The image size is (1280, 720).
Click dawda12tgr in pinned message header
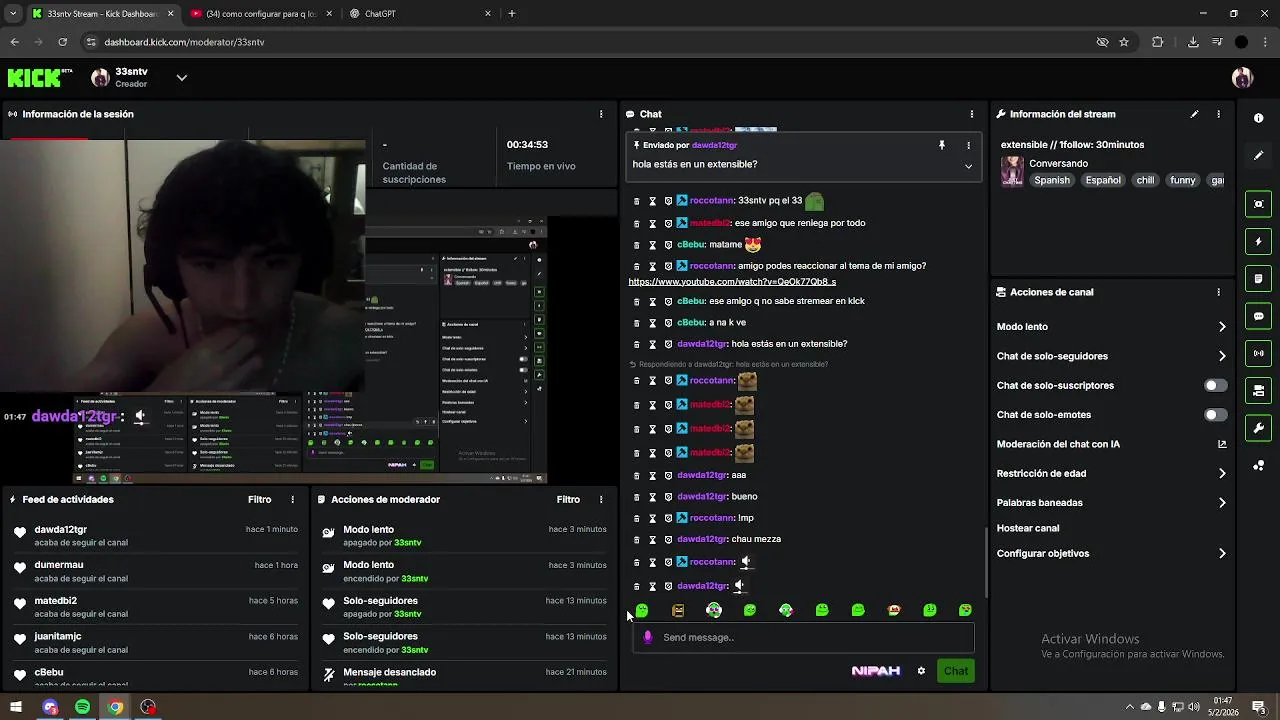pos(714,145)
